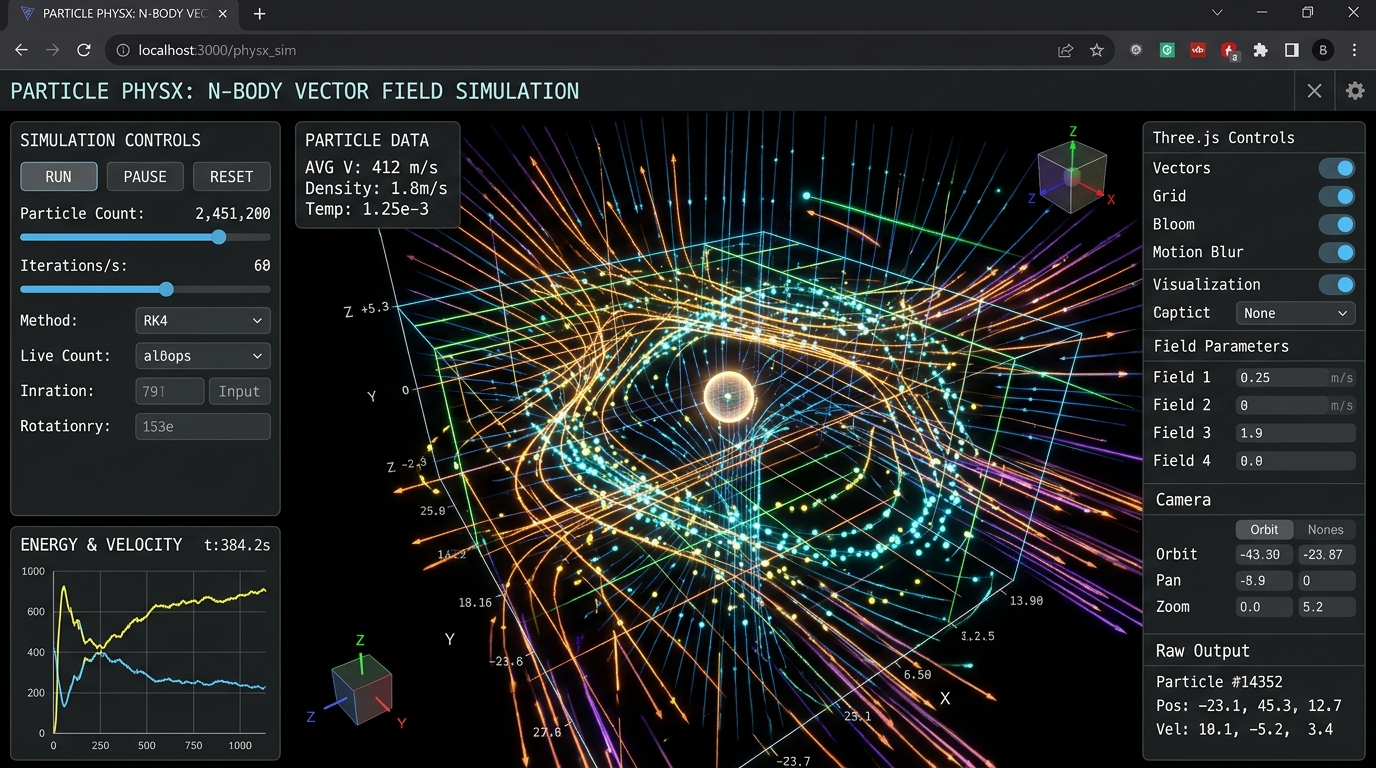Bookmark this page with the star icon
Screen dimensions: 1376x768
click(1097, 50)
